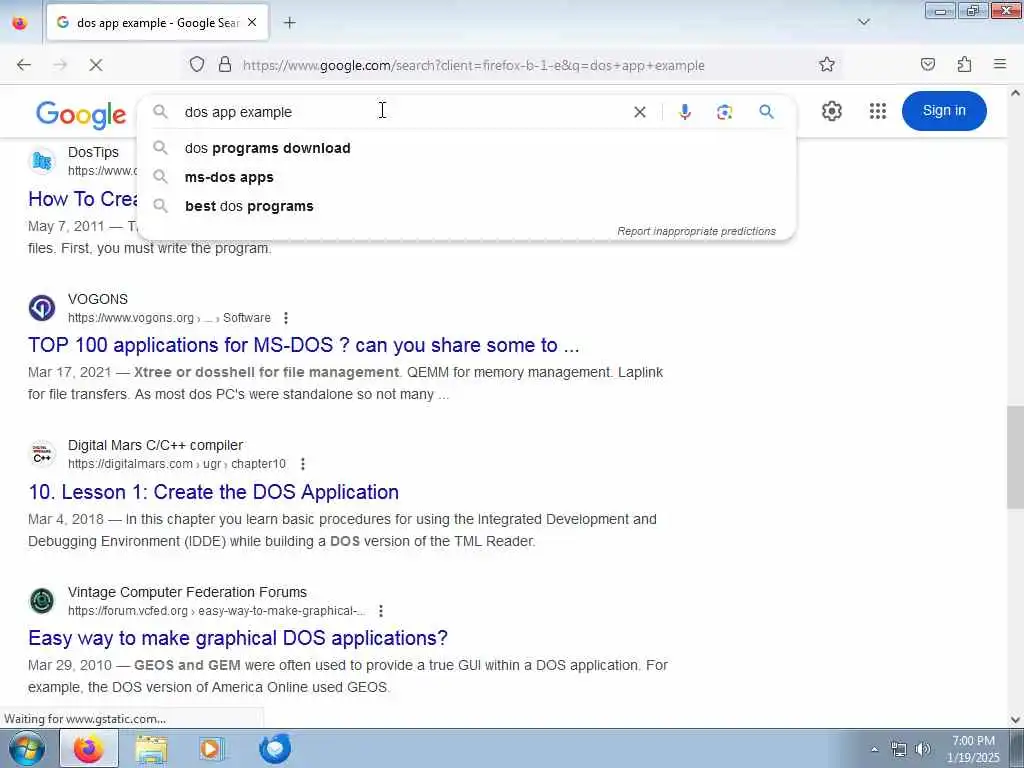Open tracking protection shield icon

tap(197, 65)
